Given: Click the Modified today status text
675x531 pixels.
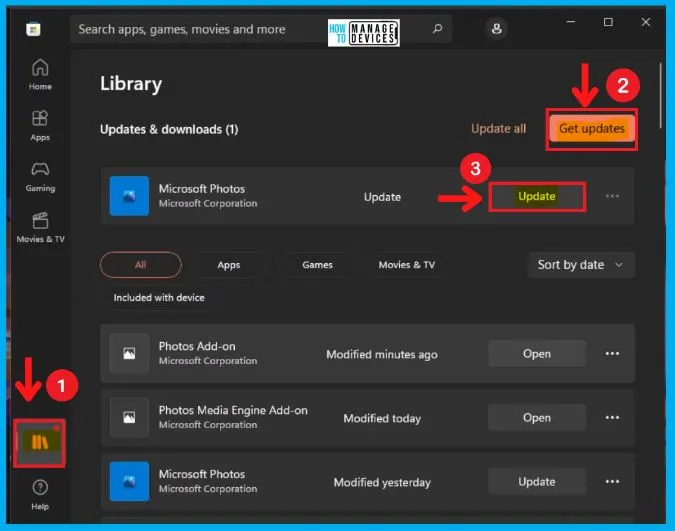Looking at the screenshot, I should point(382,419).
